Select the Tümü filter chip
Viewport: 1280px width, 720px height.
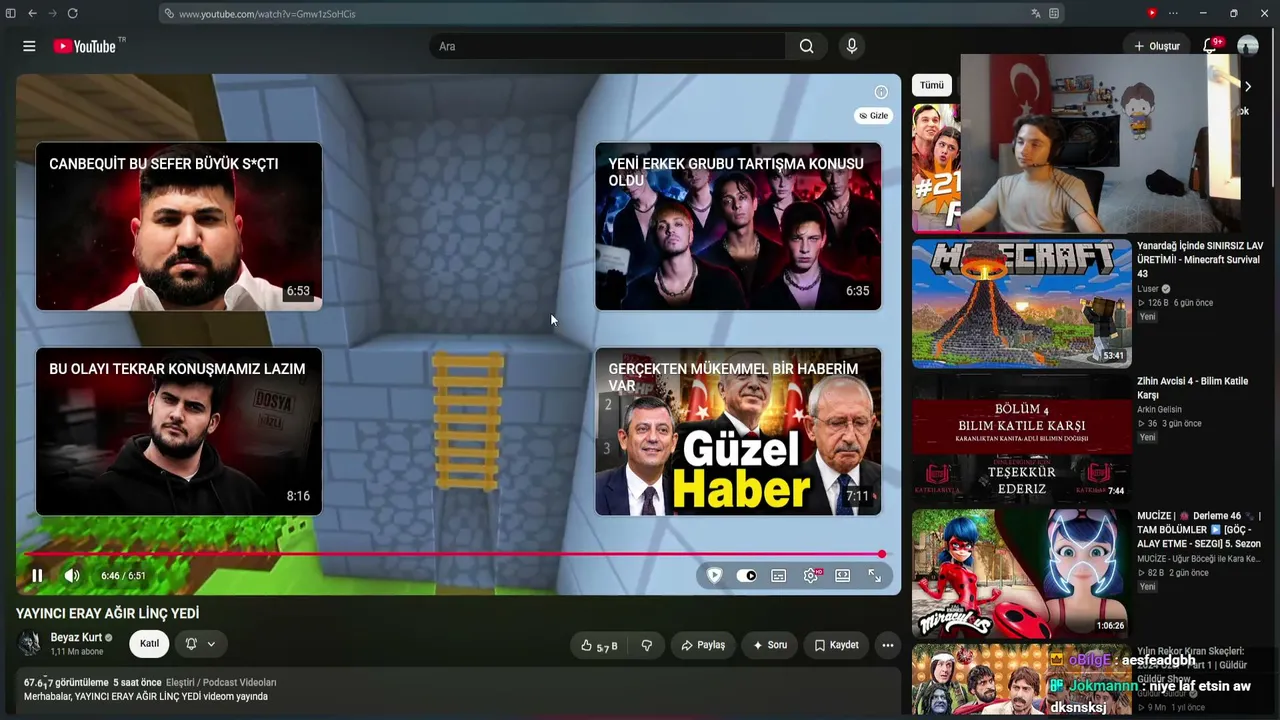coord(932,86)
